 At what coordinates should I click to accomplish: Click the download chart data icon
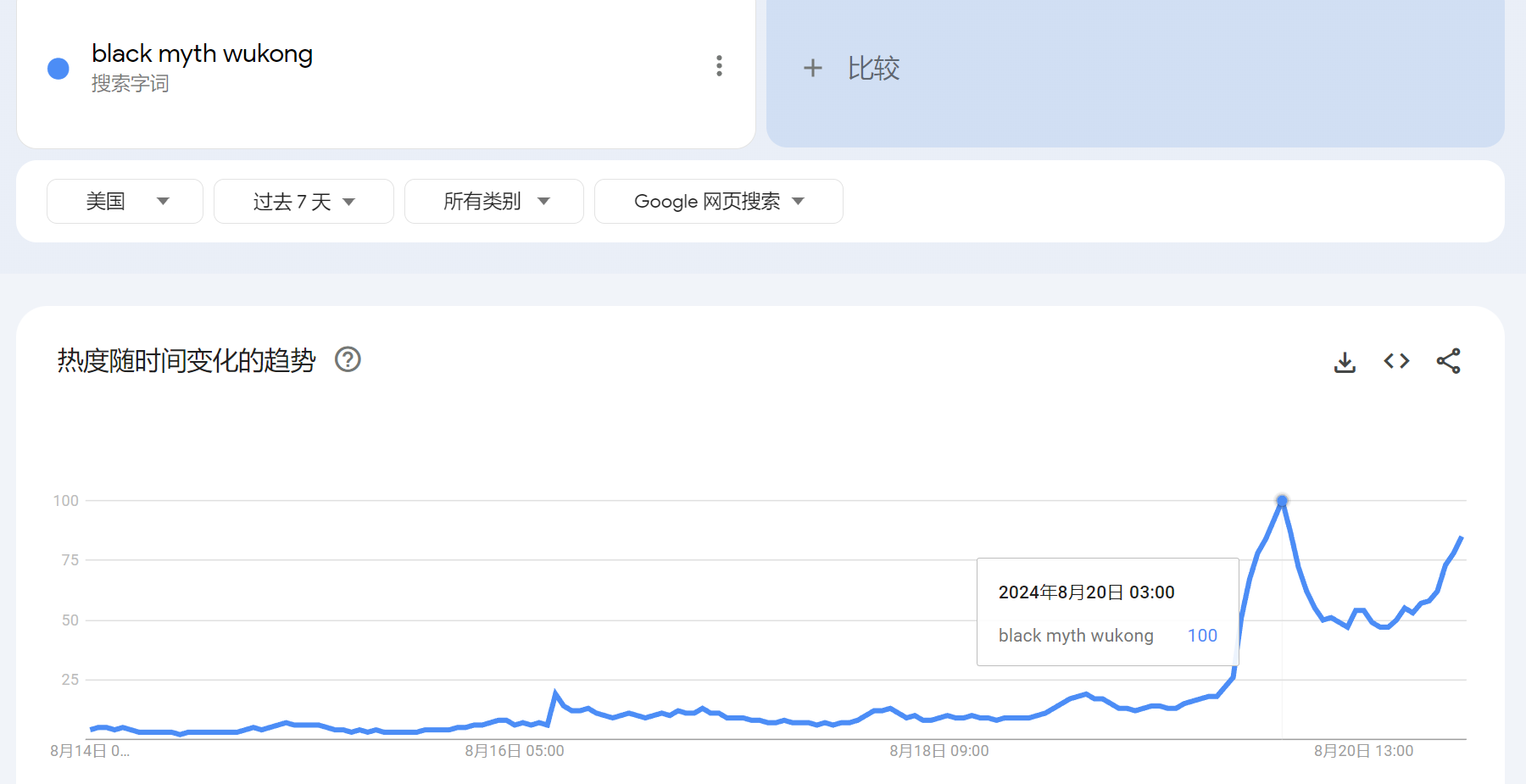[1345, 362]
